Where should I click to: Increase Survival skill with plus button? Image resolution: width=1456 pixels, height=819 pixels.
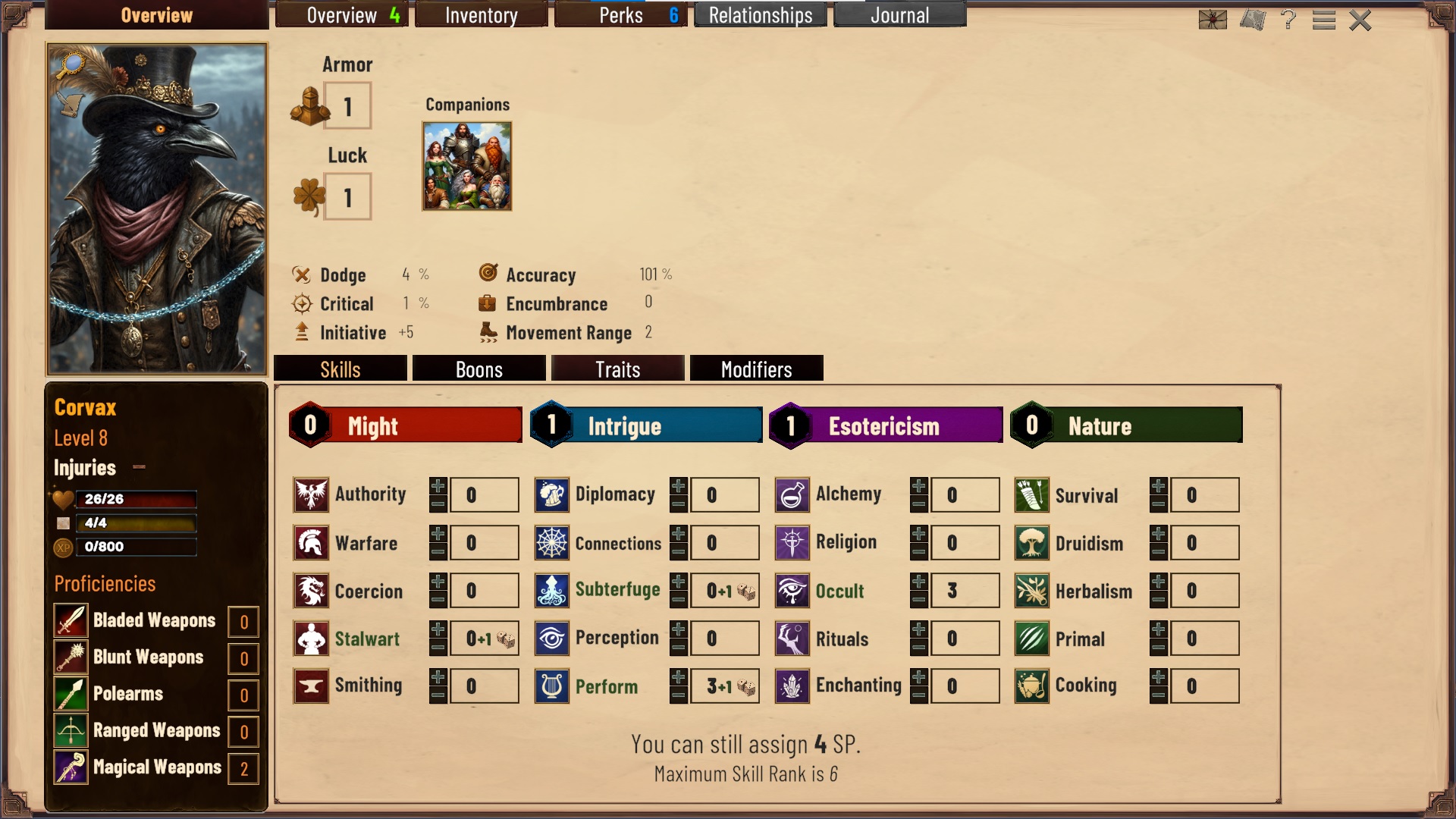(1159, 486)
